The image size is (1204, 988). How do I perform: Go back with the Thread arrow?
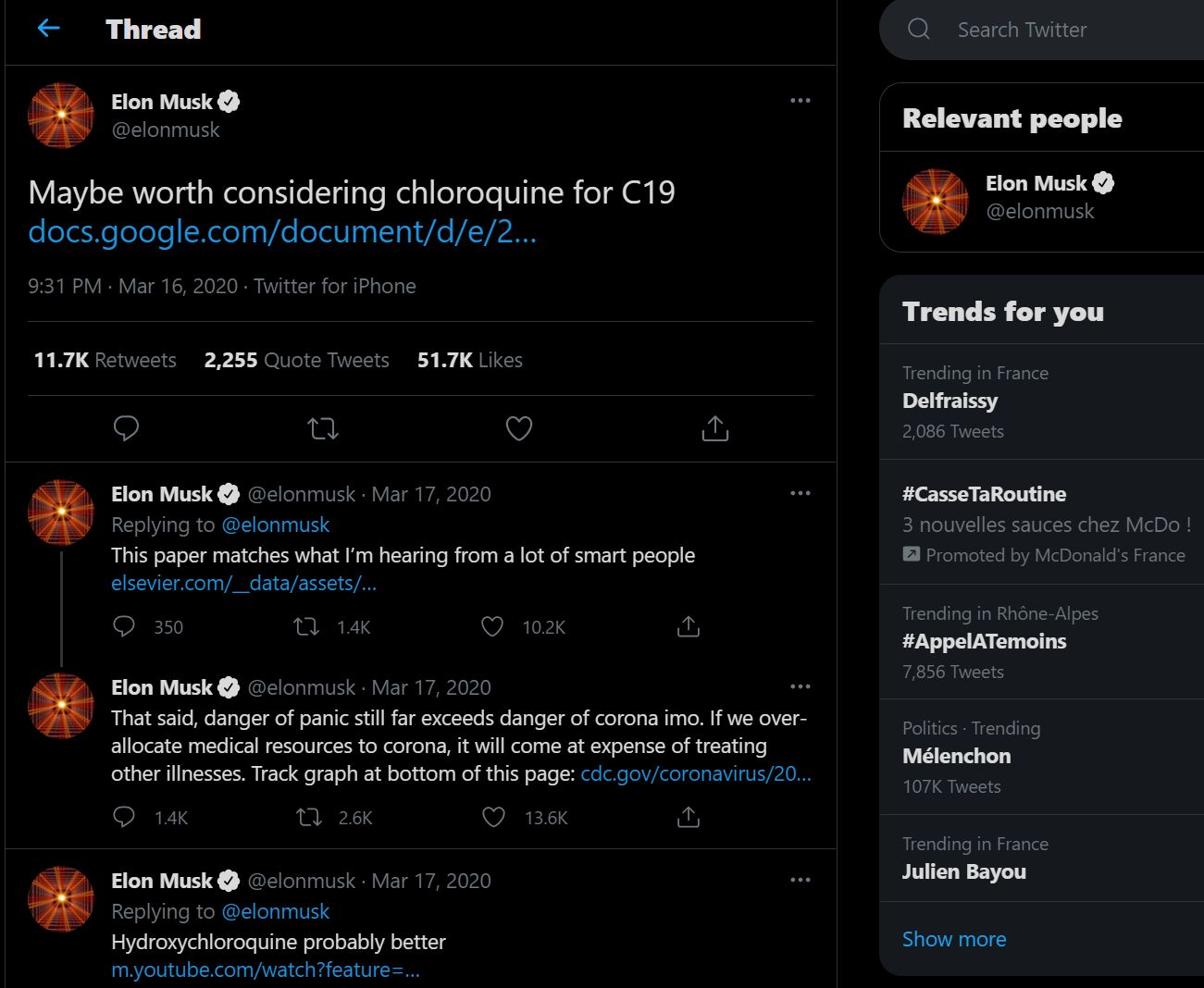(x=48, y=29)
